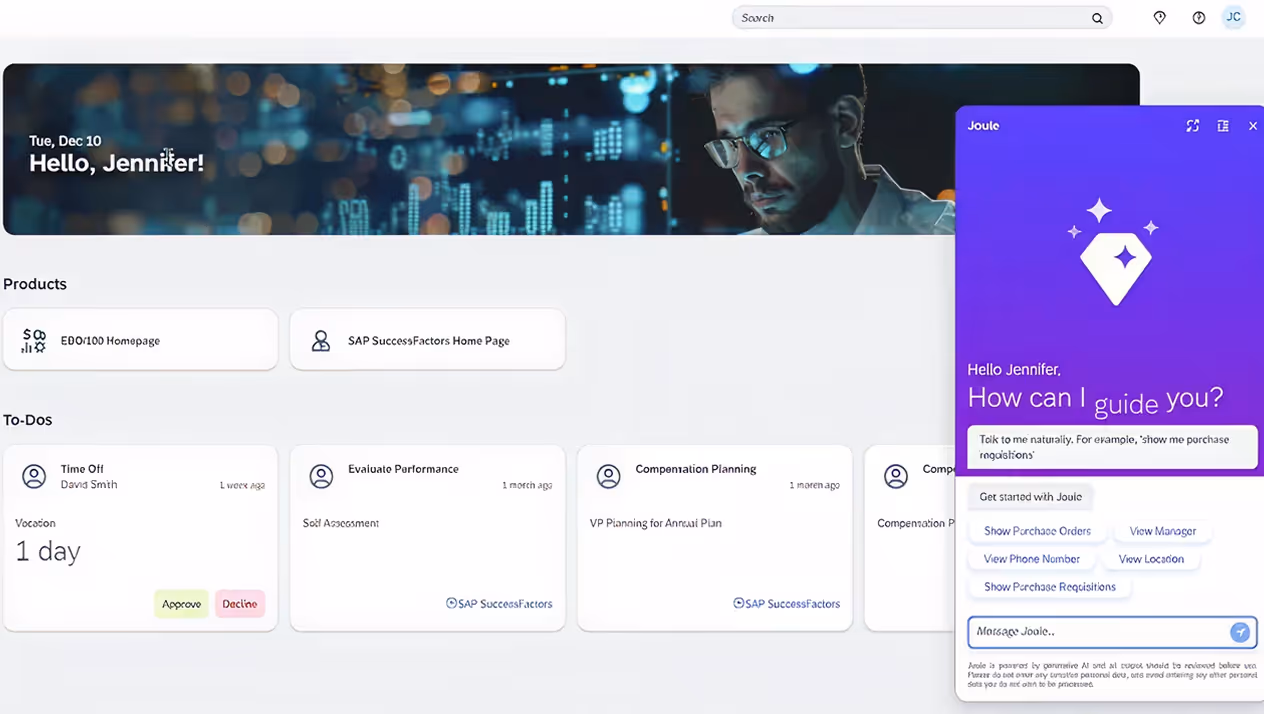Click the To-Dos section heading
Viewport: 1264px width, 714px height.
pos(28,420)
